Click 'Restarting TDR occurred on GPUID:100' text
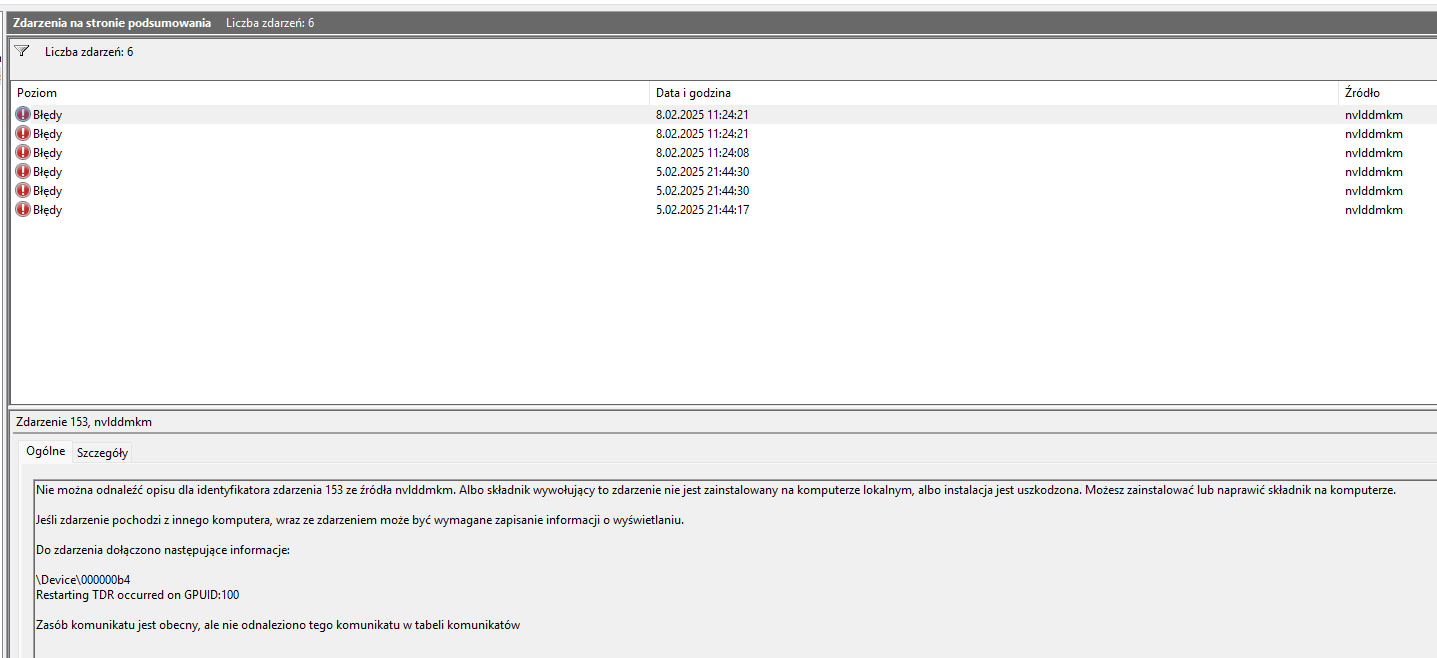Screen dimensions: 1437x658 [138, 595]
